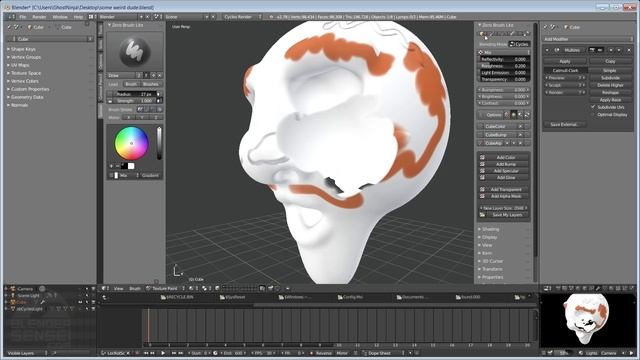Click the layer icon beside Add Glow
This screenshot has height=360, width=640.
coord(482,178)
